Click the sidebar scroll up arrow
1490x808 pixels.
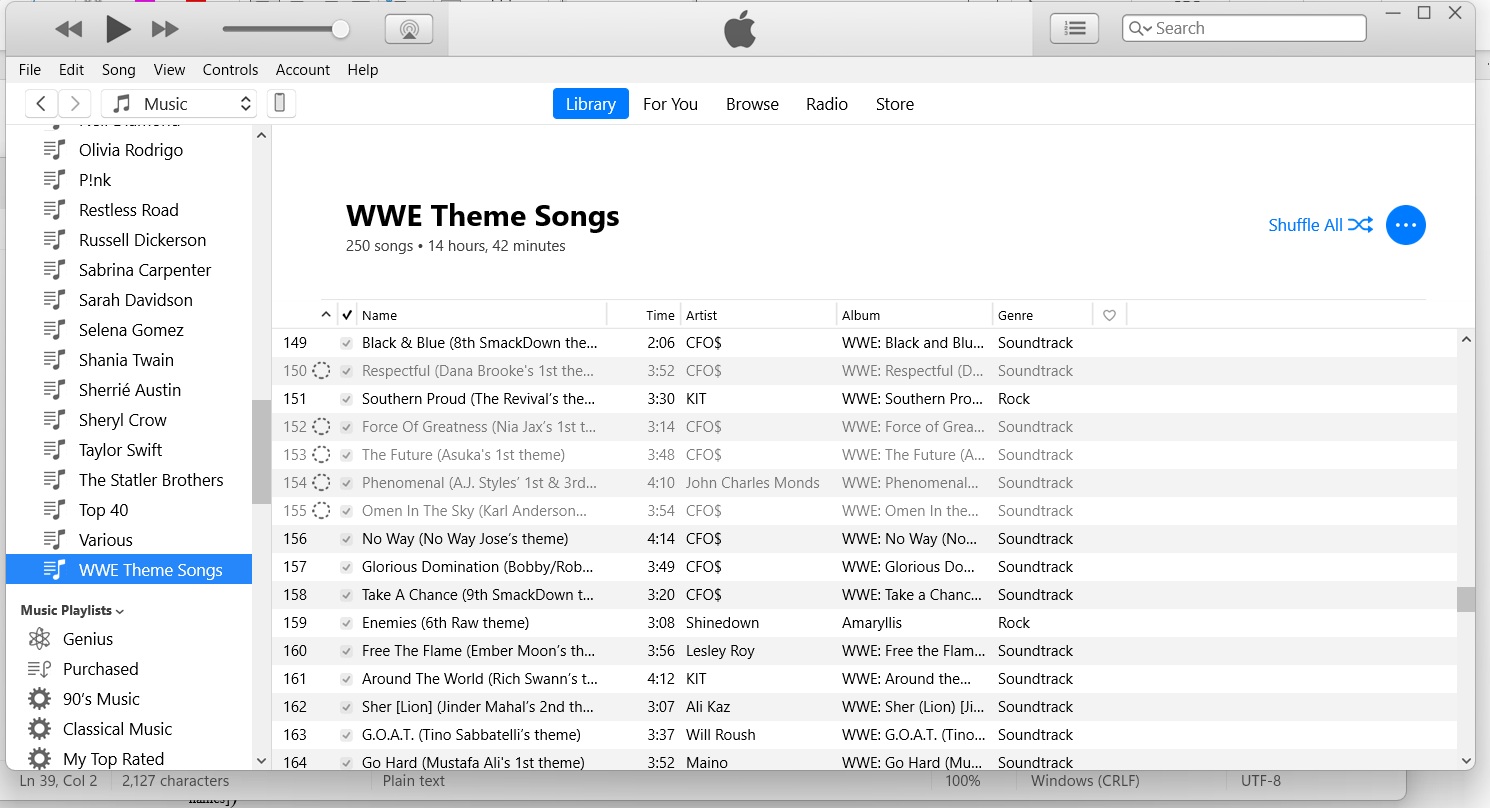[262, 135]
